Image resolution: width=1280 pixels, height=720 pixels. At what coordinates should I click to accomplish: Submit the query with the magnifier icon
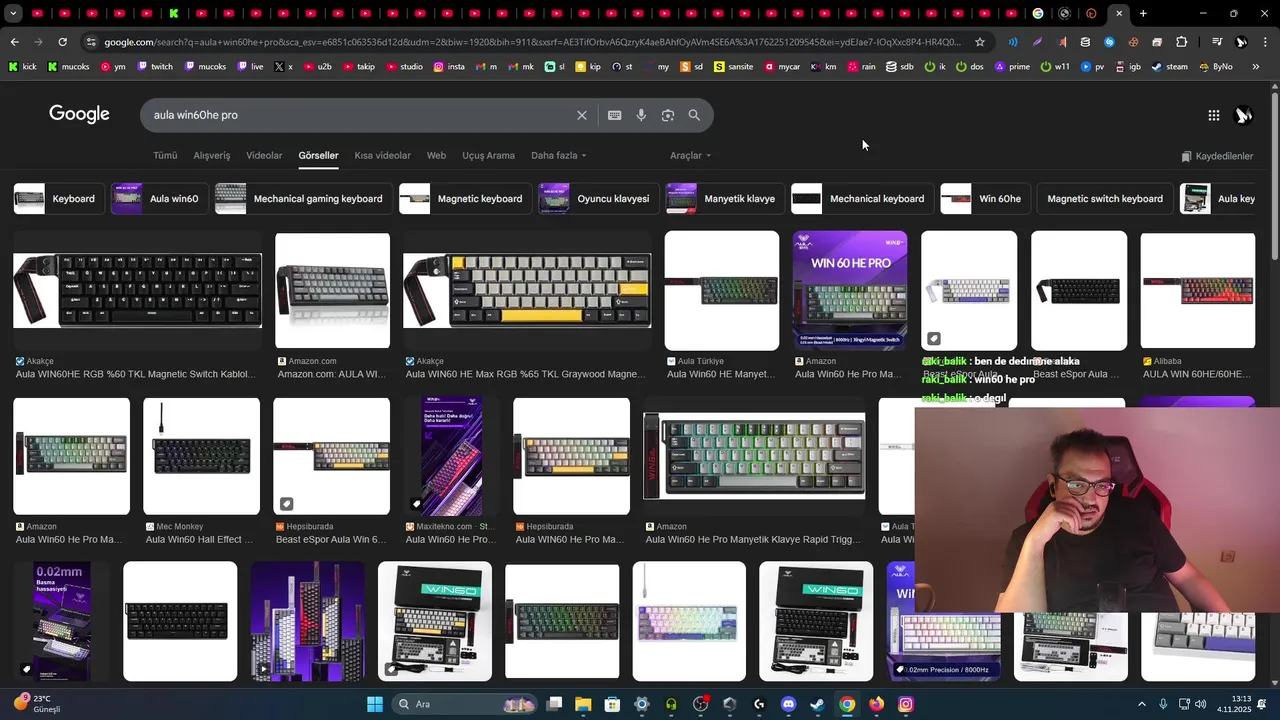pos(694,115)
